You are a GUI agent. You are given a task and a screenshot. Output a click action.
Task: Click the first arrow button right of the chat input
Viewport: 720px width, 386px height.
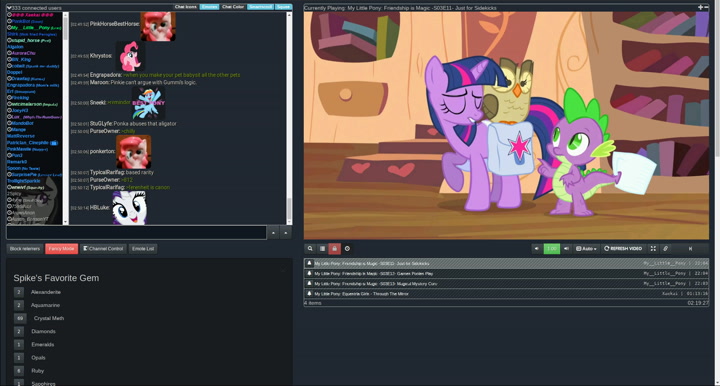(x=273, y=233)
